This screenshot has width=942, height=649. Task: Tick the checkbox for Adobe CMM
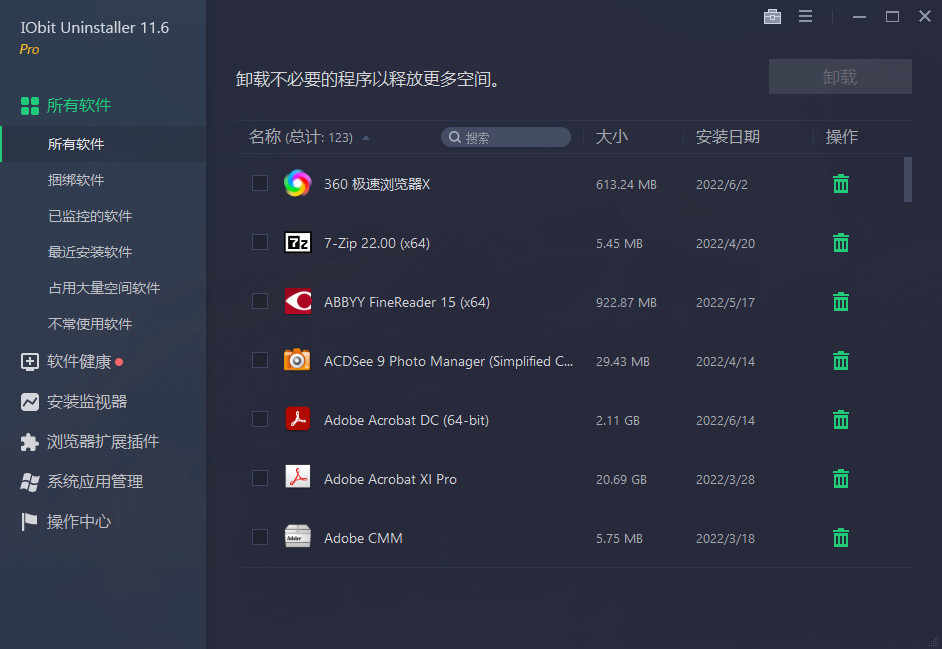click(x=260, y=538)
